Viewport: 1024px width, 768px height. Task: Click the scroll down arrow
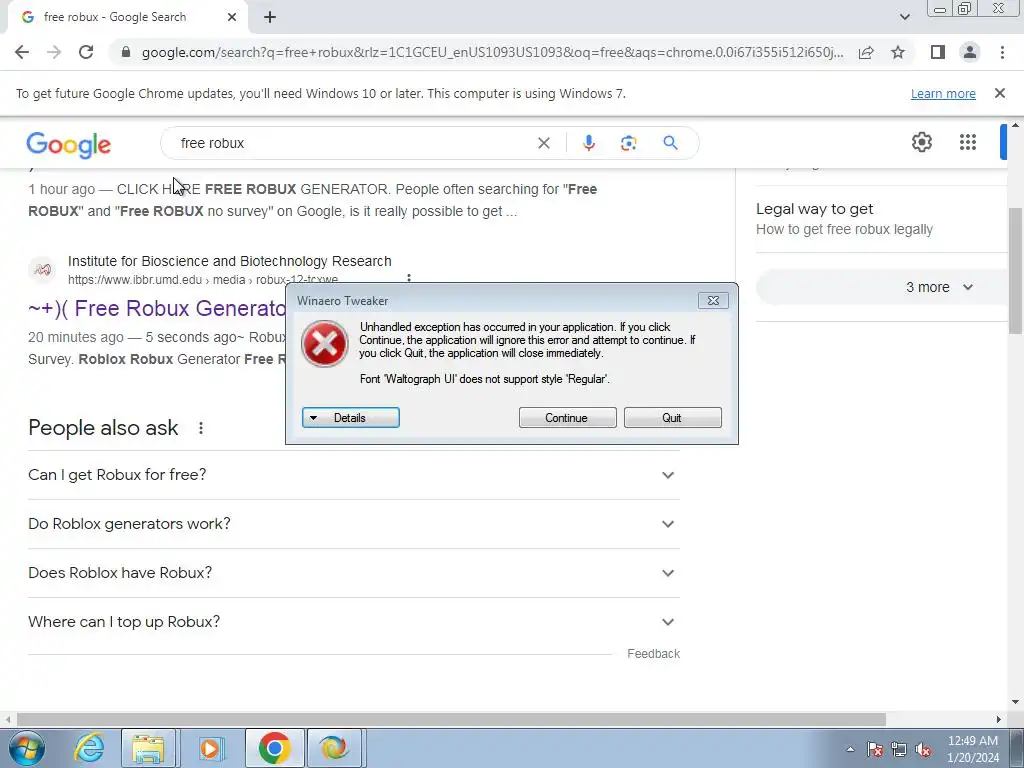1015,702
